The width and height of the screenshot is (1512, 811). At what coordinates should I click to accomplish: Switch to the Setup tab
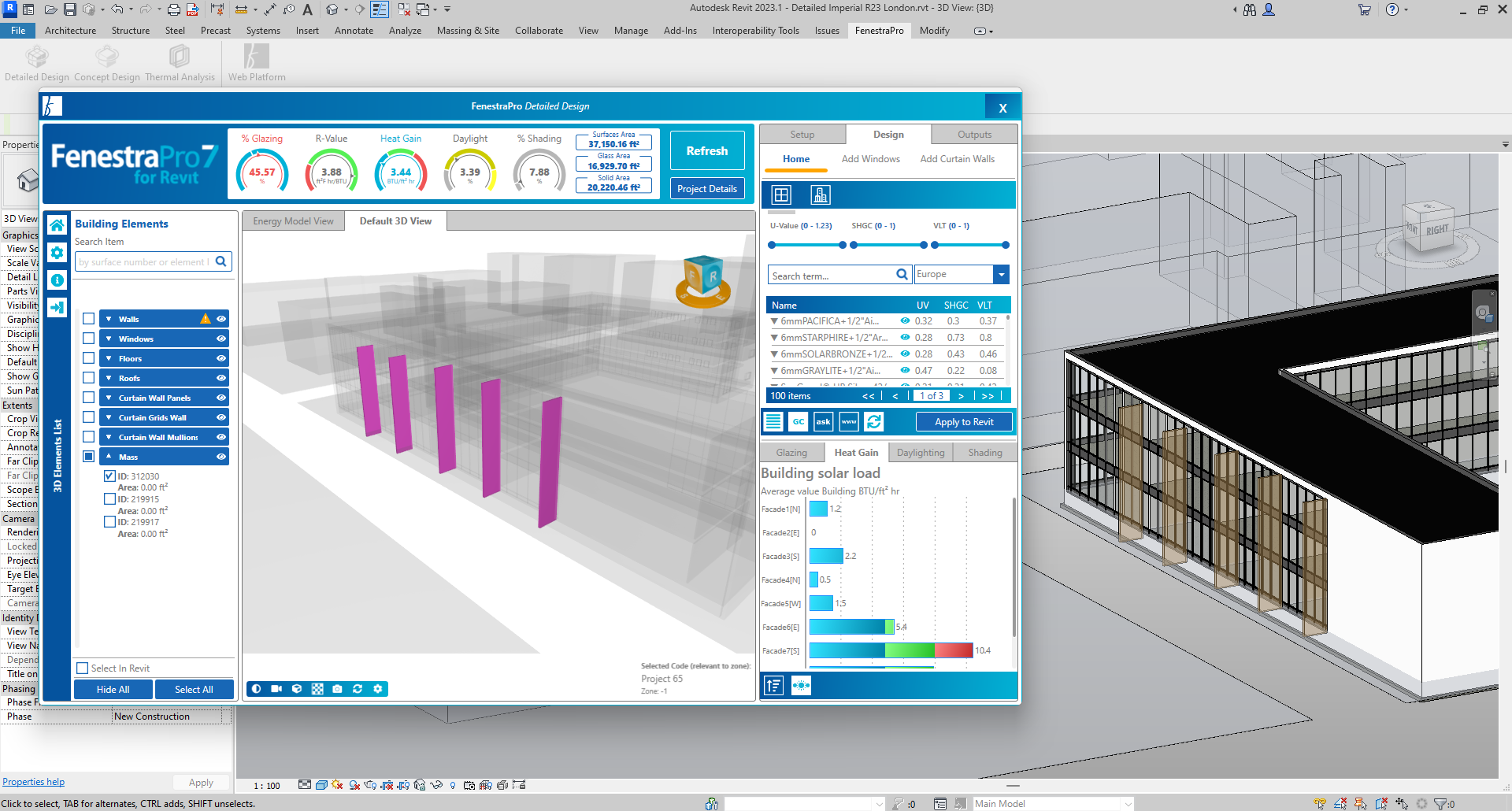tap(802, 135)
